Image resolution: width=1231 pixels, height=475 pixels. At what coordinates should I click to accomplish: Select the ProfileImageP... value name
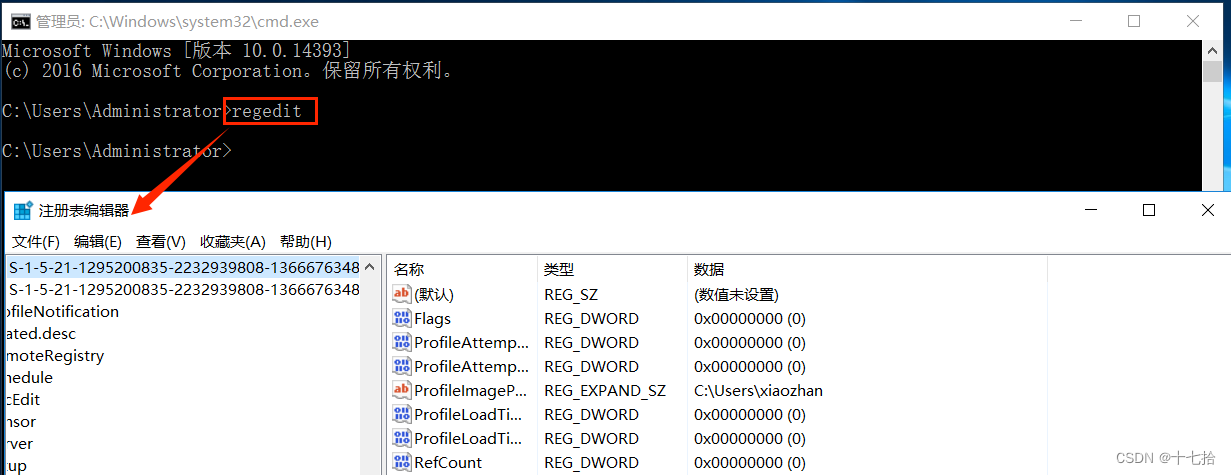click(x=471, y=390)
